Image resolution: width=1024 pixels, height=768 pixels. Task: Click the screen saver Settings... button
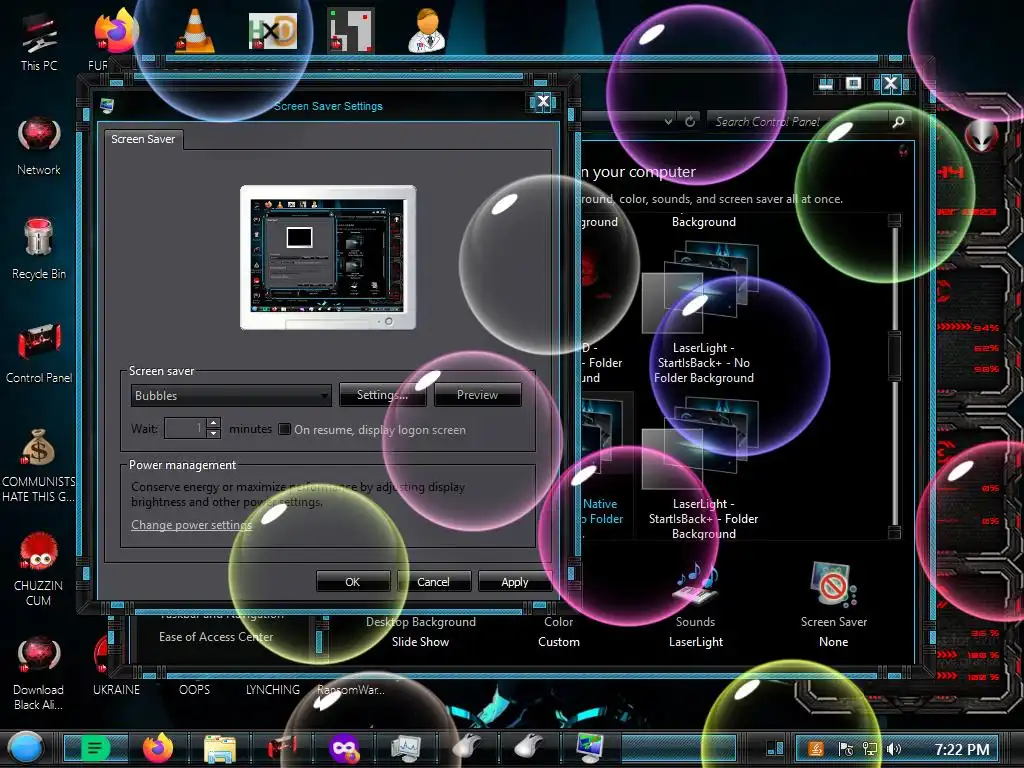(382, 394)
